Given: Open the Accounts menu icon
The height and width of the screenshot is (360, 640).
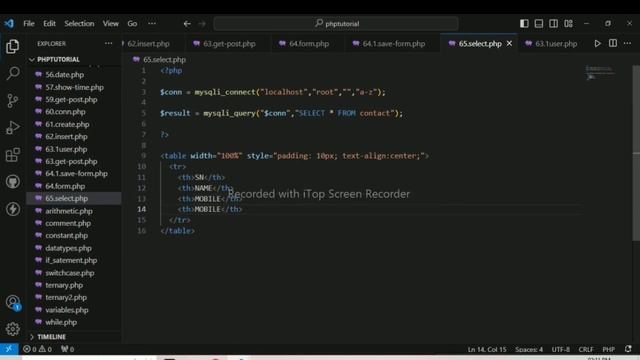Looking at the screenshot, I should (x=13, y=302).
